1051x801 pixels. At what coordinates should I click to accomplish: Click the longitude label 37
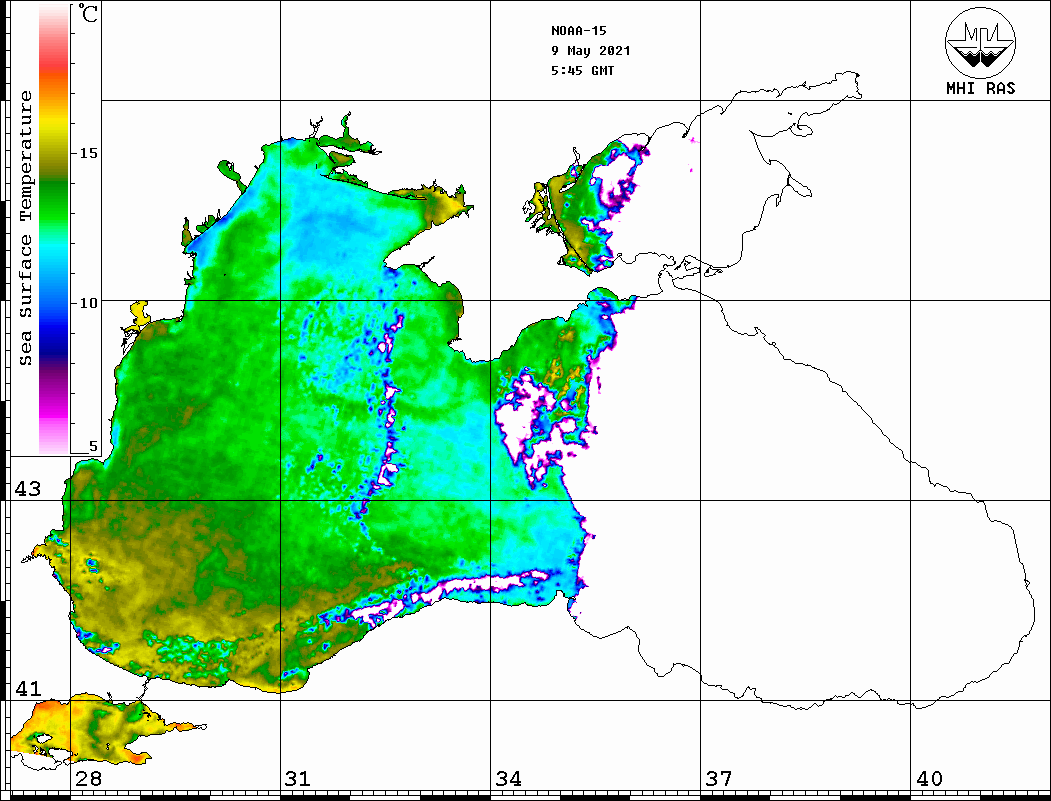718,779
